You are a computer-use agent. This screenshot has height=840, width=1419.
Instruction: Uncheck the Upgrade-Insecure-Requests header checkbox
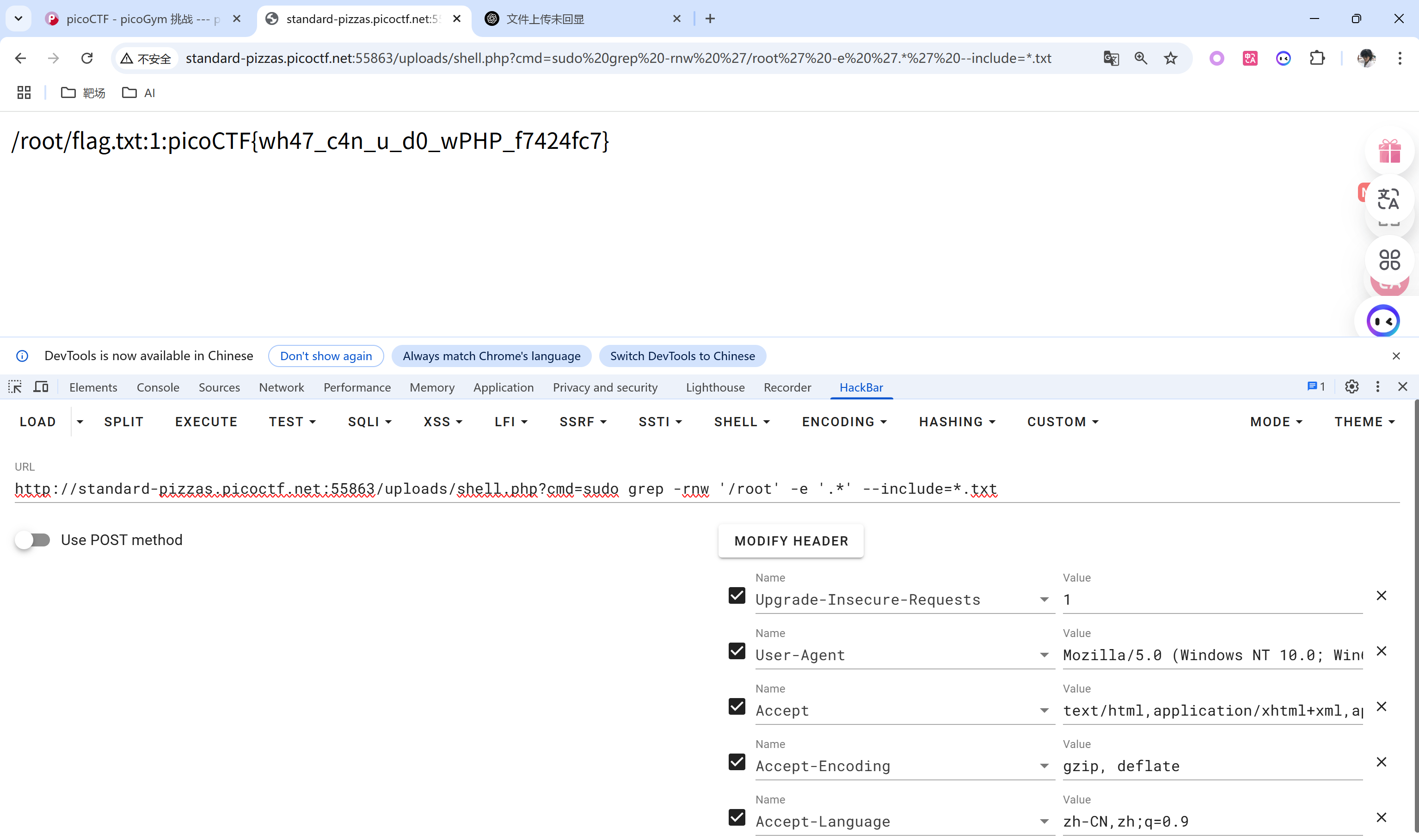[x=737, y=595]
